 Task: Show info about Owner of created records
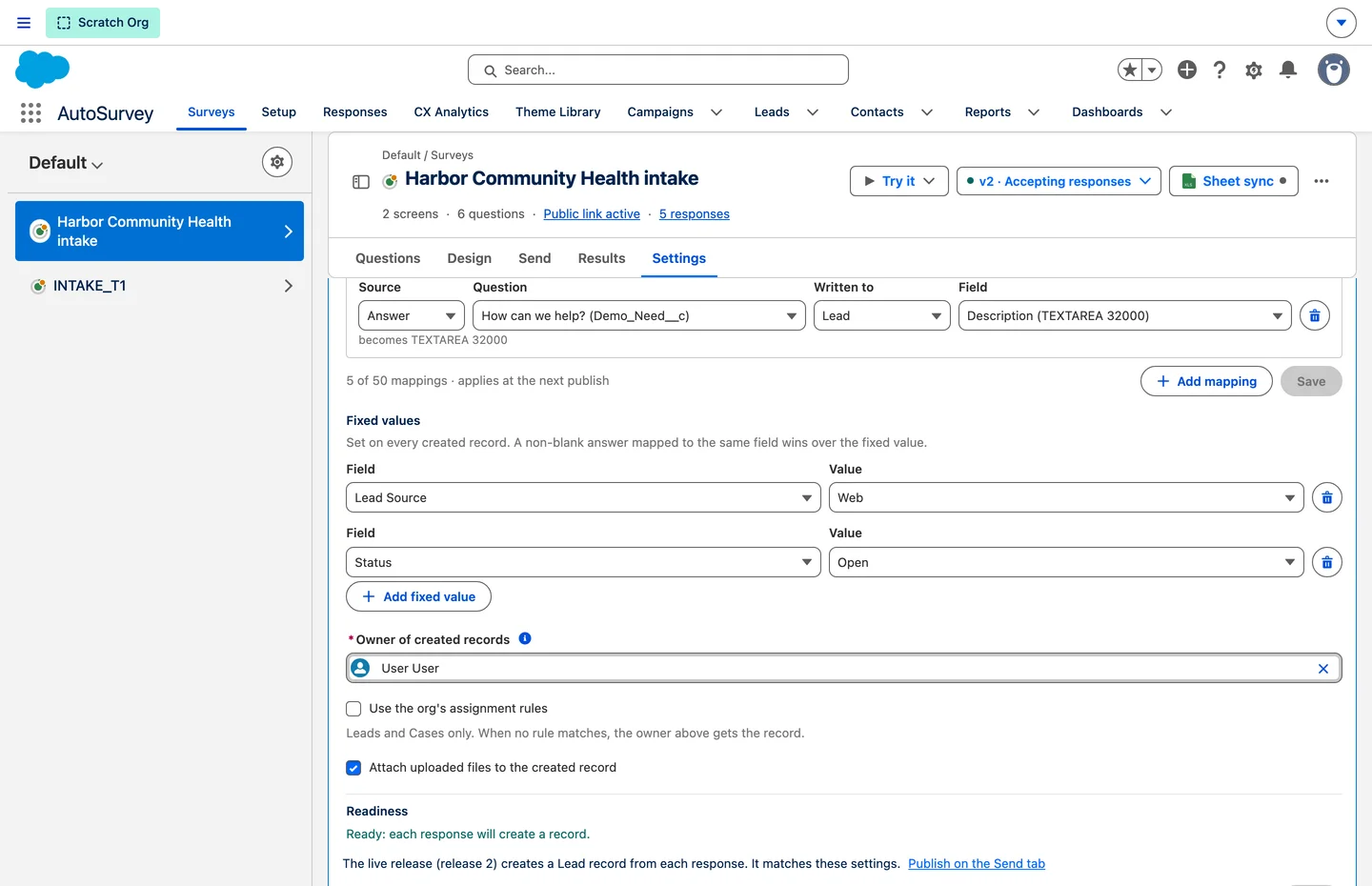click(525, 638)
